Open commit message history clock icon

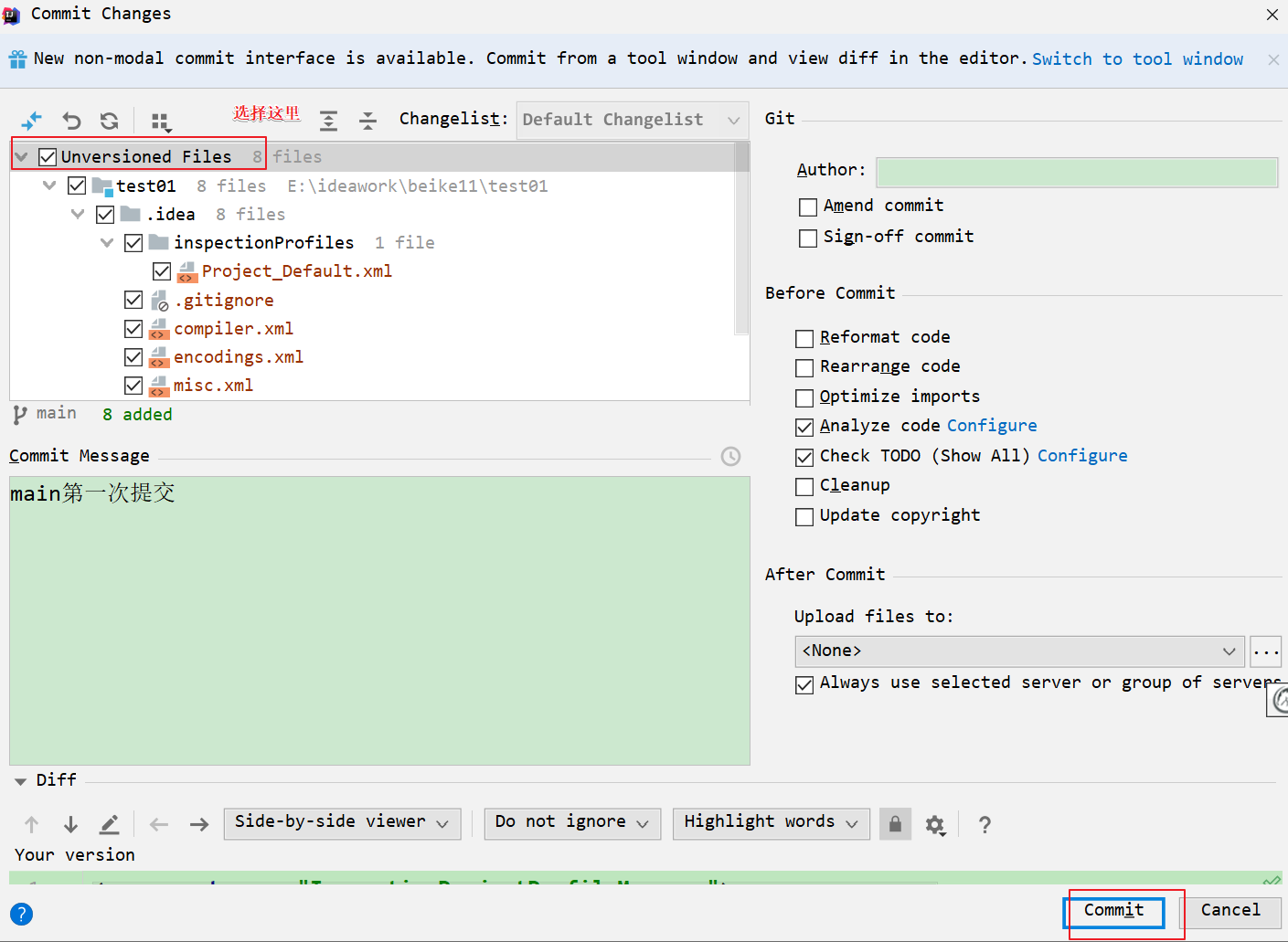(730, 457)
